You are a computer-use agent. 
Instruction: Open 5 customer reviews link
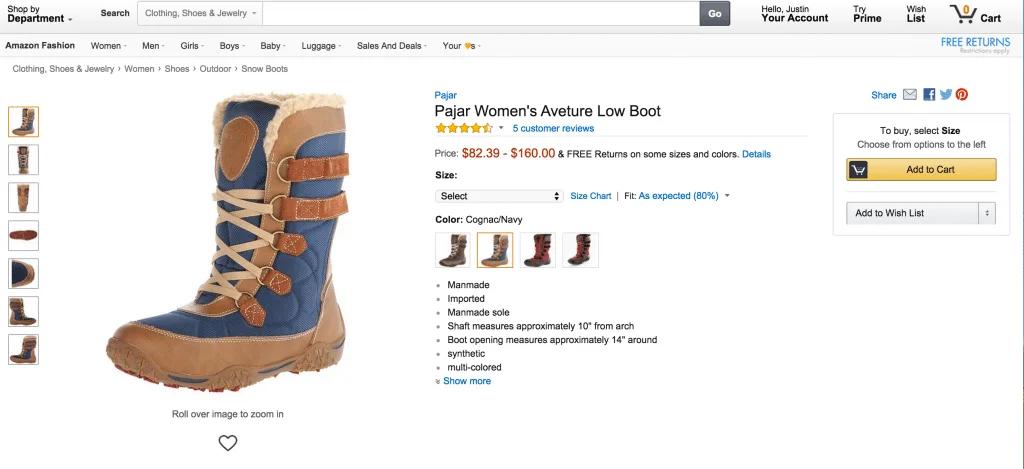553,128
